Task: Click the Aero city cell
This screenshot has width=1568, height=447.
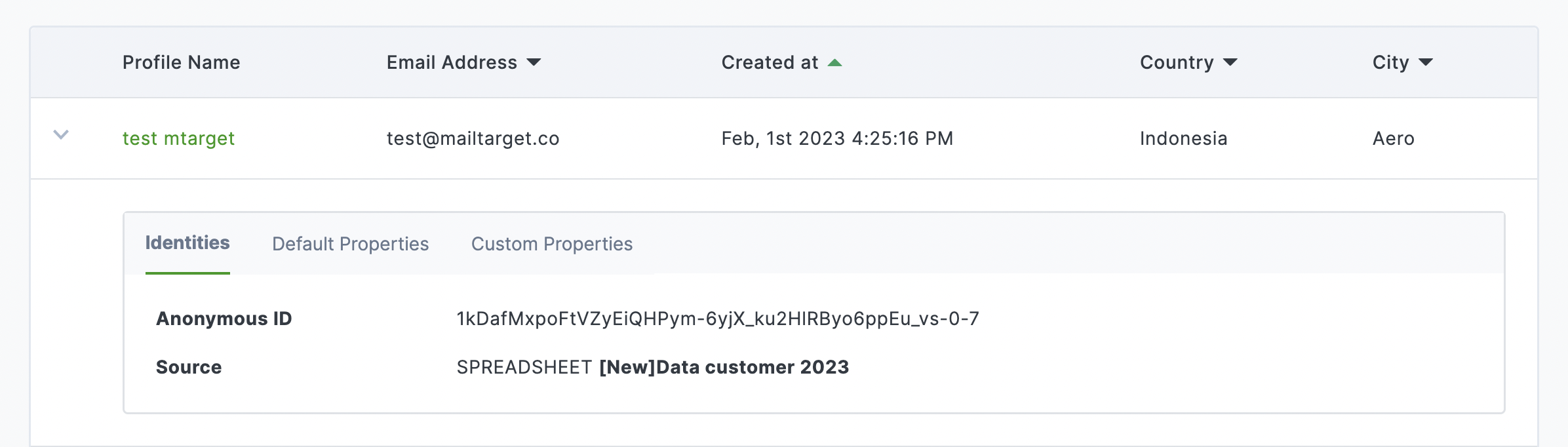Action: (1394, 138)
